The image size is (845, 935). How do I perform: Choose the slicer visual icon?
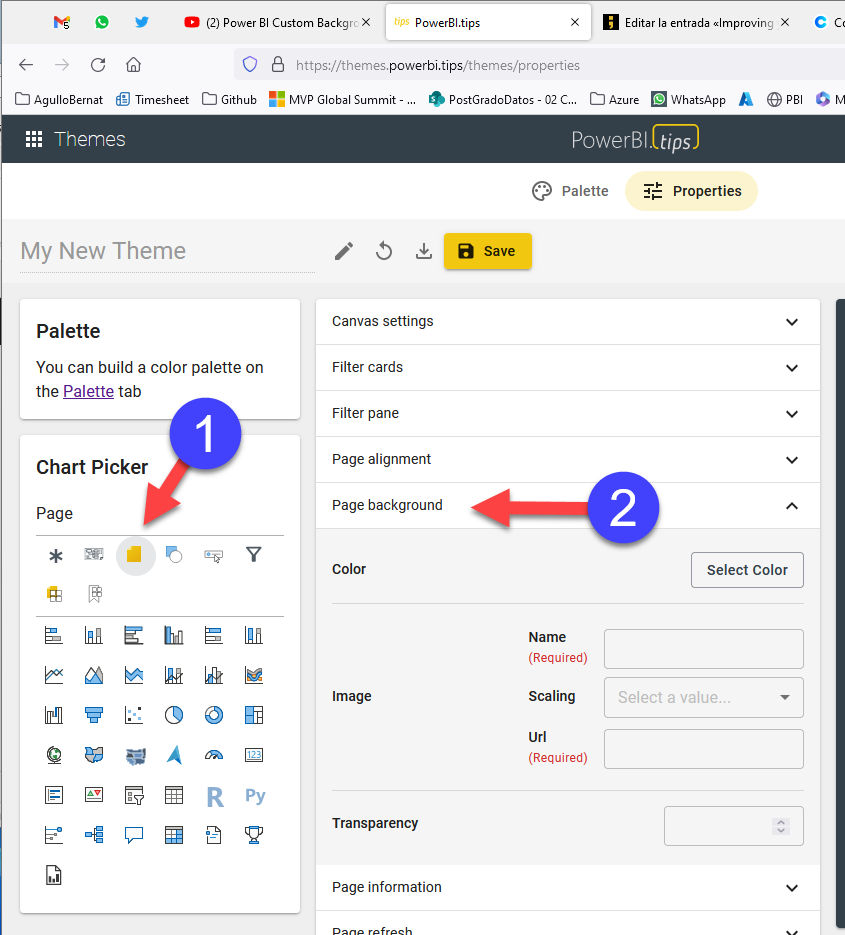[134, 795]
